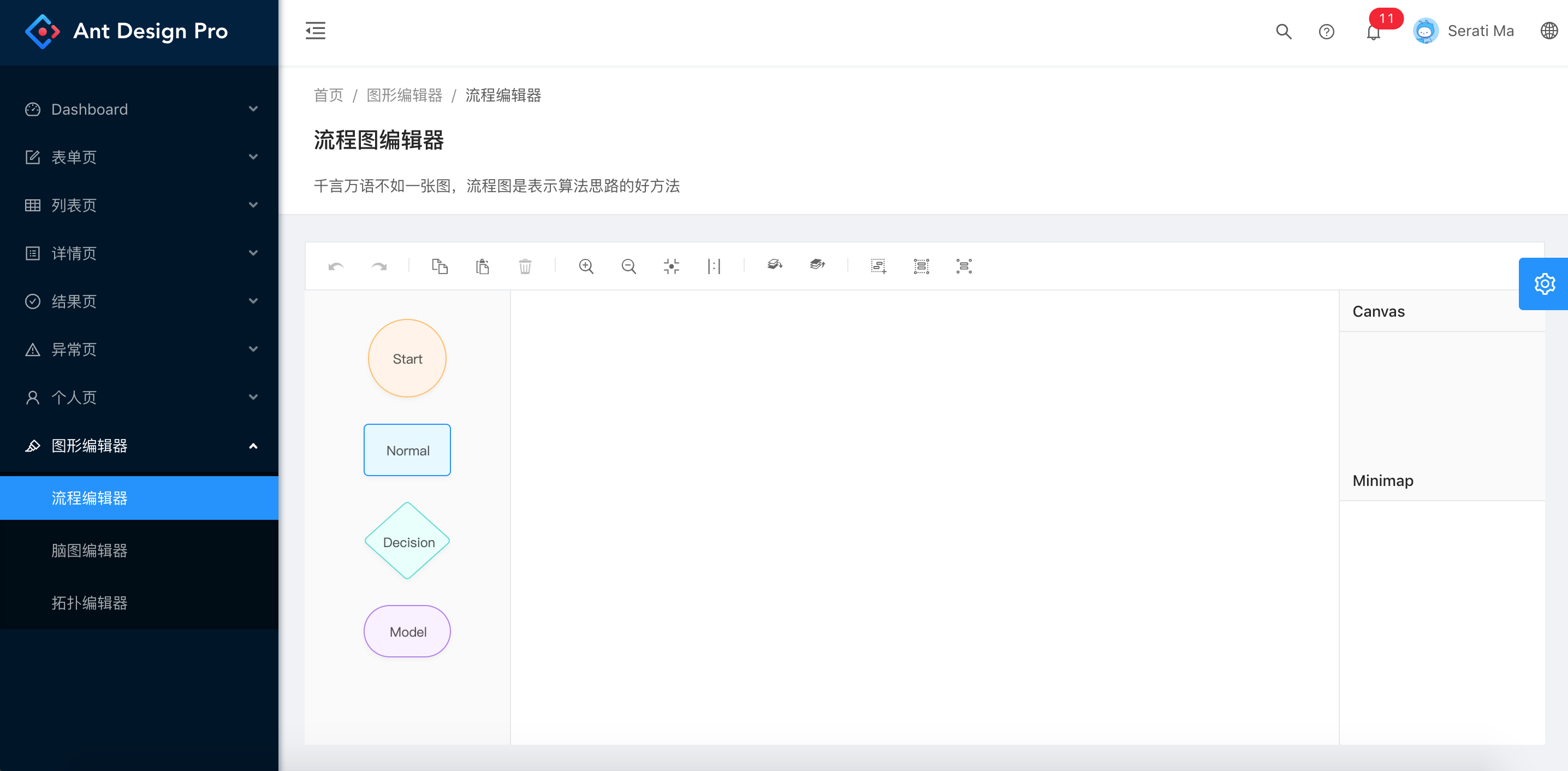
Task: Open search via the magnifier icon
Action: (x=1284, y=31)
